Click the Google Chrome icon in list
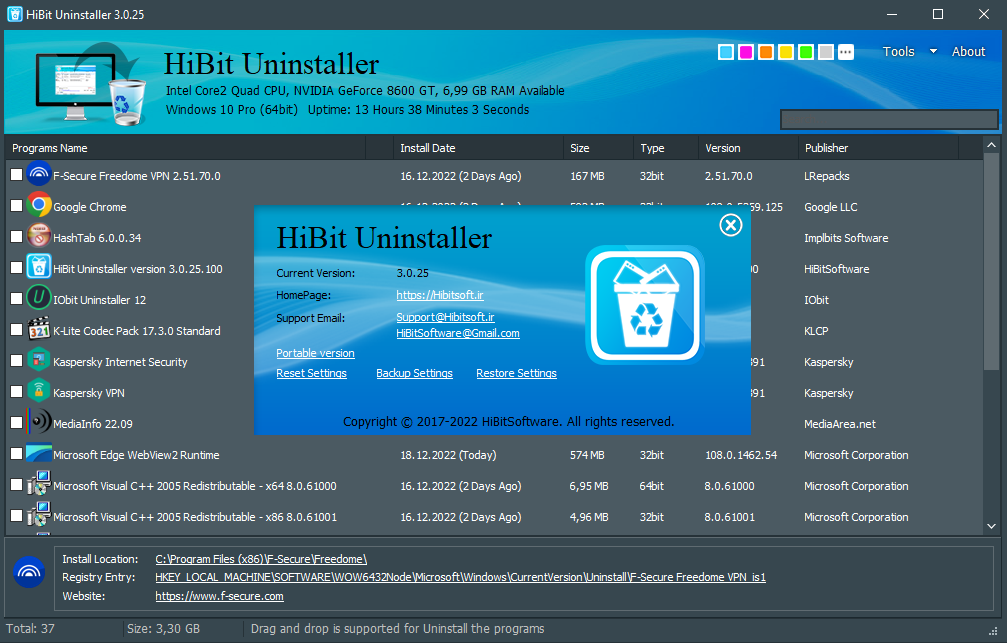1007x643 pixels. pos(39,206)
